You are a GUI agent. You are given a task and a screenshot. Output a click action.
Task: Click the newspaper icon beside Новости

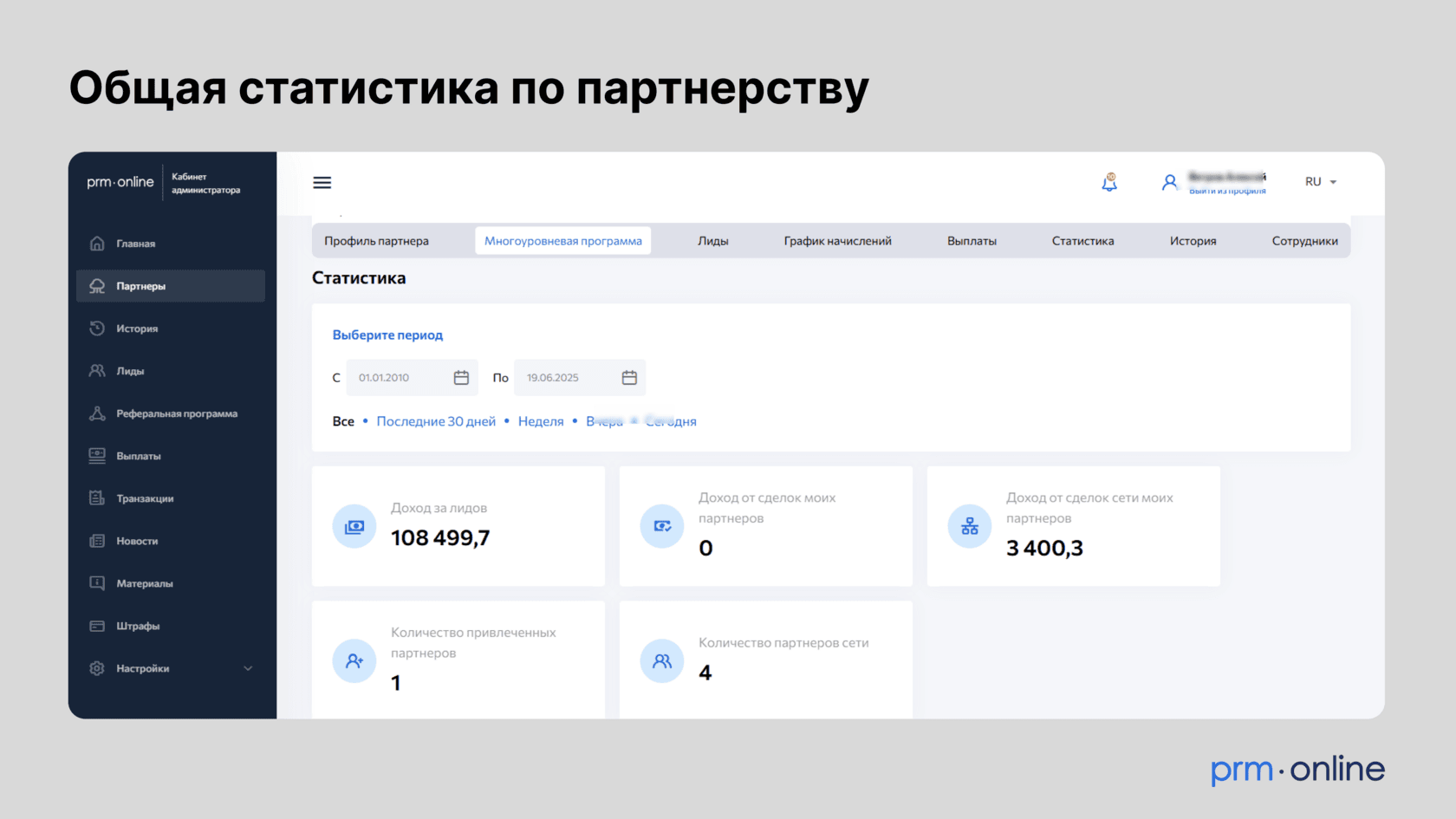pyautogui.click(x=97, y=541)
